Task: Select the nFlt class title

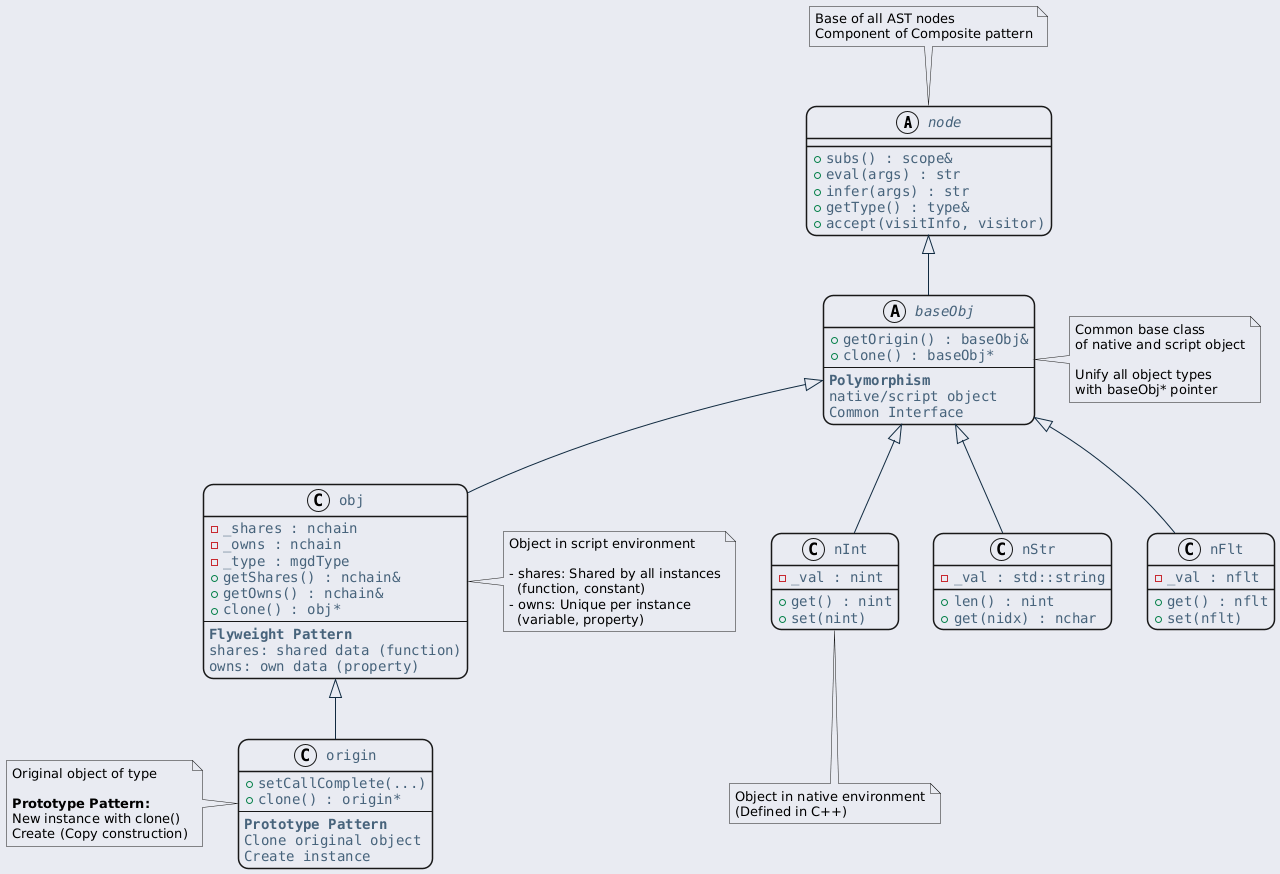Action: point(1226,549)
